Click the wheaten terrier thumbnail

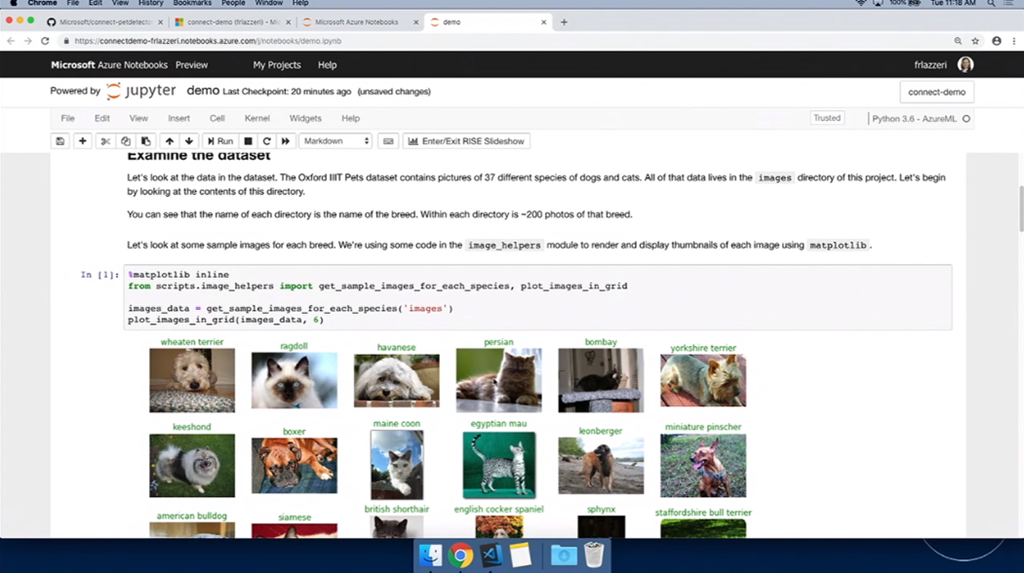[x=192, y=380]
